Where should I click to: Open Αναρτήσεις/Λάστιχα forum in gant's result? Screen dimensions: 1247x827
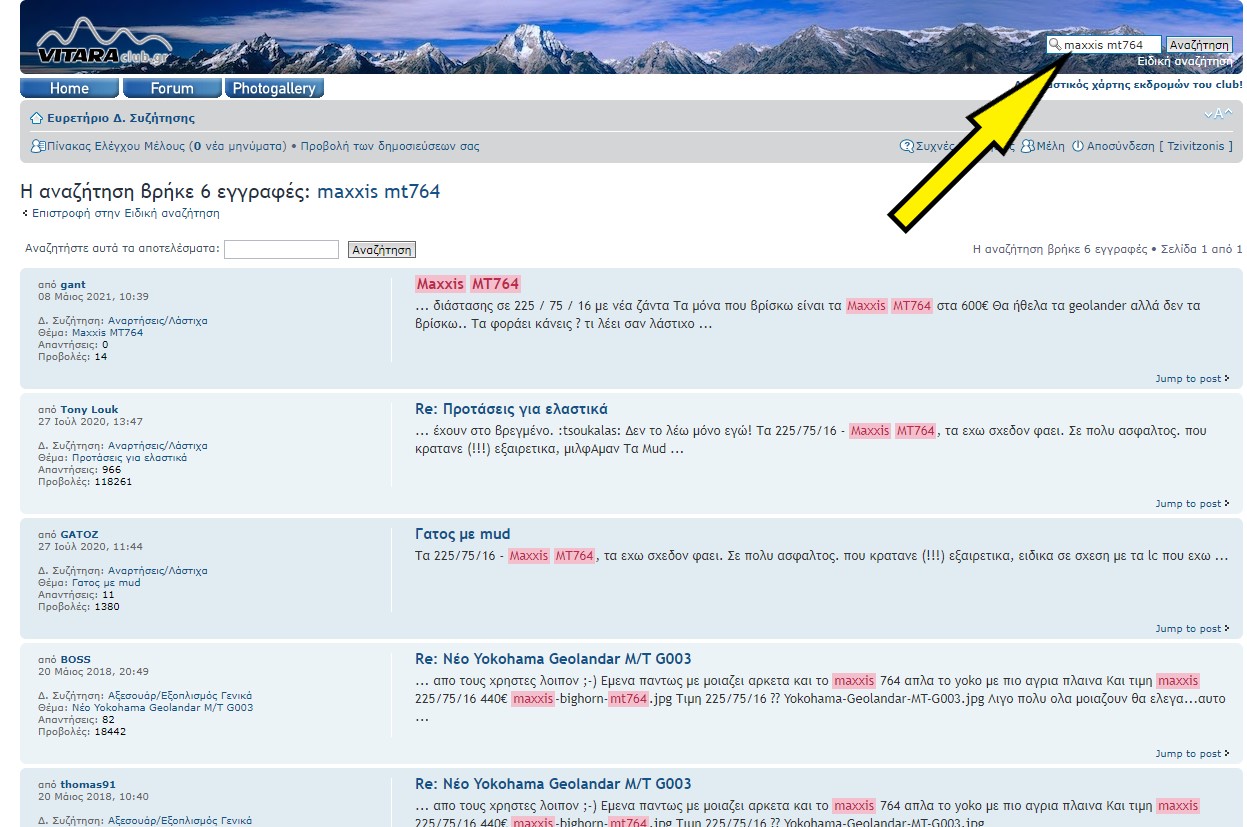coord(158,321)
